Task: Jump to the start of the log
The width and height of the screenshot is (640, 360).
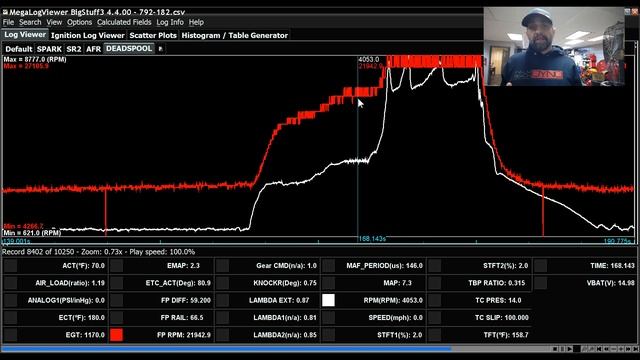Action: (599, 349)
